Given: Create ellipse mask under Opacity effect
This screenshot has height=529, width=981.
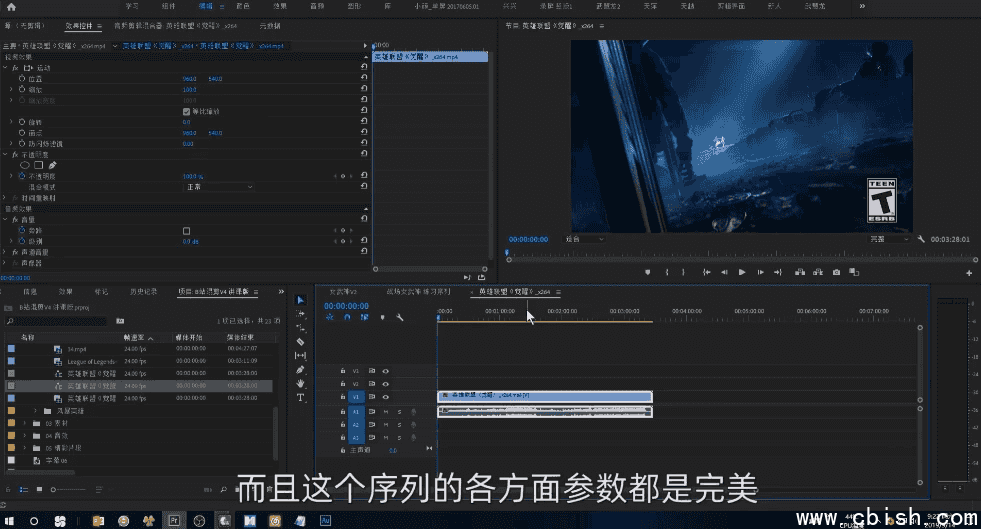Looking at the screenshot, I should point(25,165).
